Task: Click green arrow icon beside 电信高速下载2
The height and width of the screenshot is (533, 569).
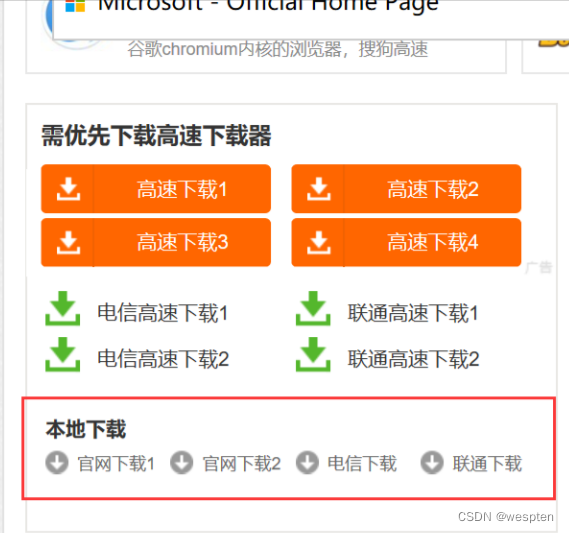Action: (x=62, y=354)
